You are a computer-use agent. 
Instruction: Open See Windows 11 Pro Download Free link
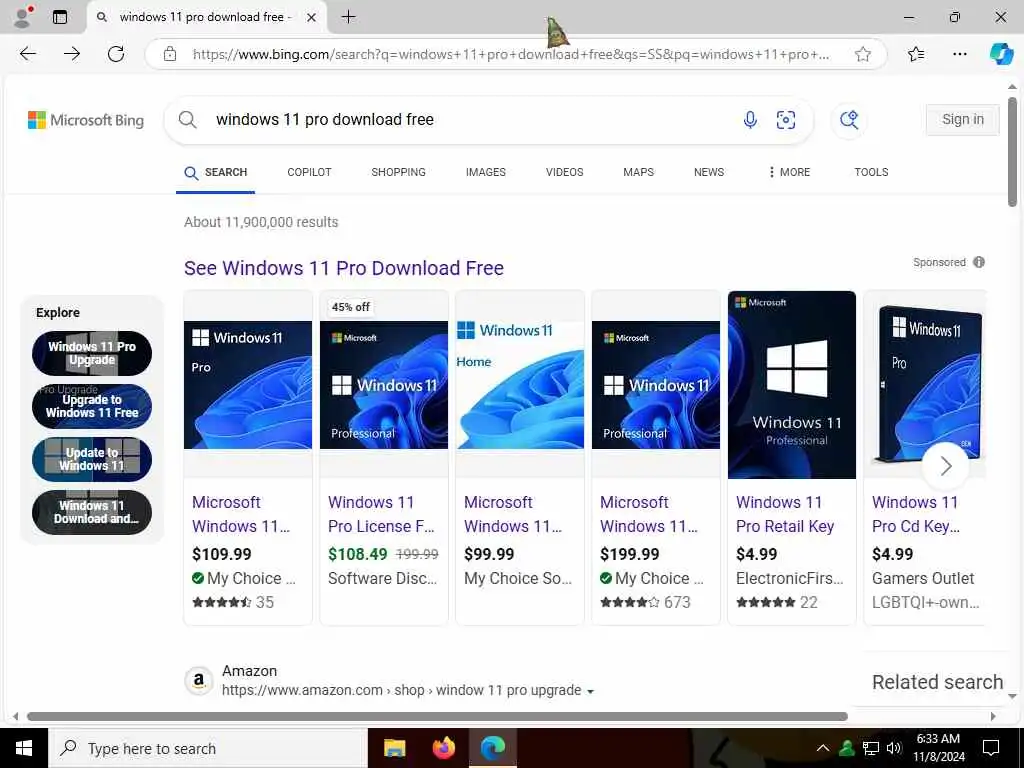(344, 268)
